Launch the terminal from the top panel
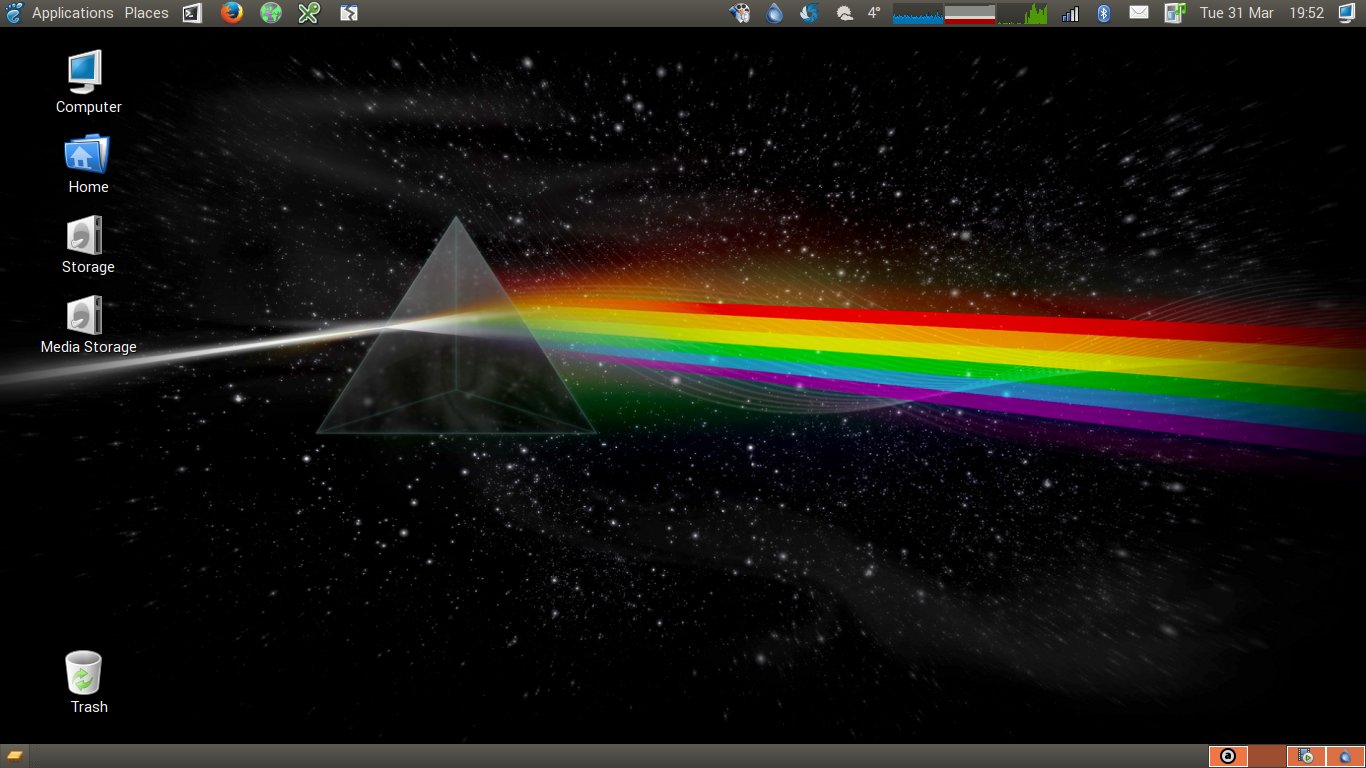Viewport: 1366px width, 768px height. coord(192,13)
